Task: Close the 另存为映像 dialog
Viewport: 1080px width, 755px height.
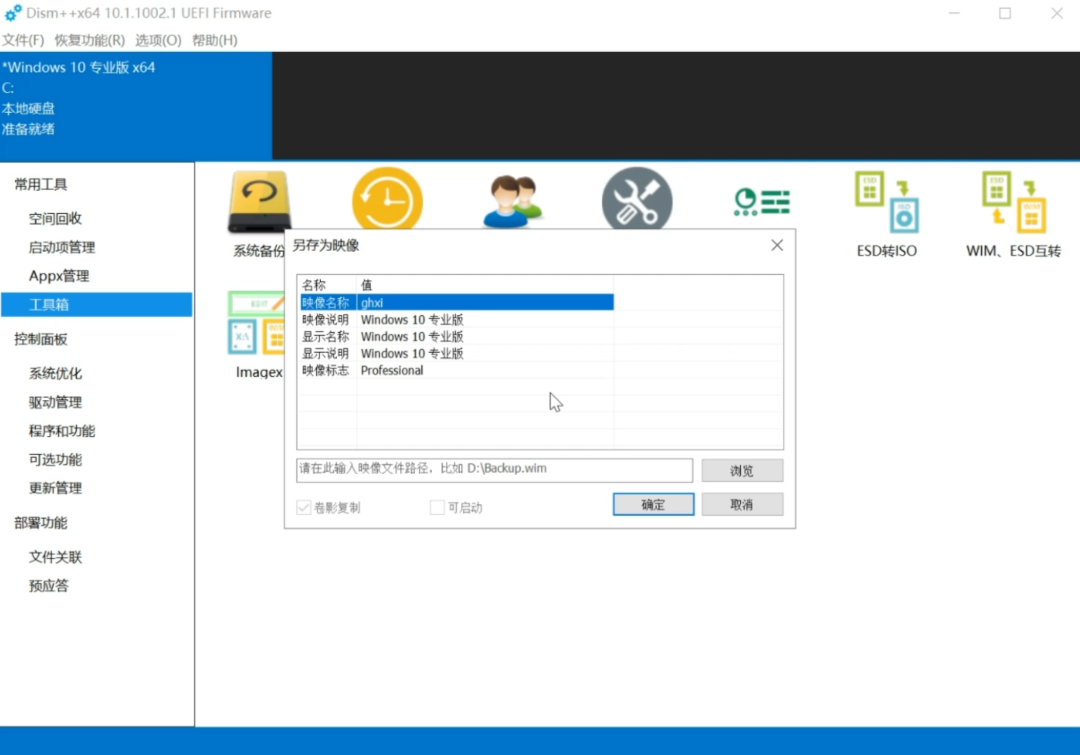Action: point(777,245)
